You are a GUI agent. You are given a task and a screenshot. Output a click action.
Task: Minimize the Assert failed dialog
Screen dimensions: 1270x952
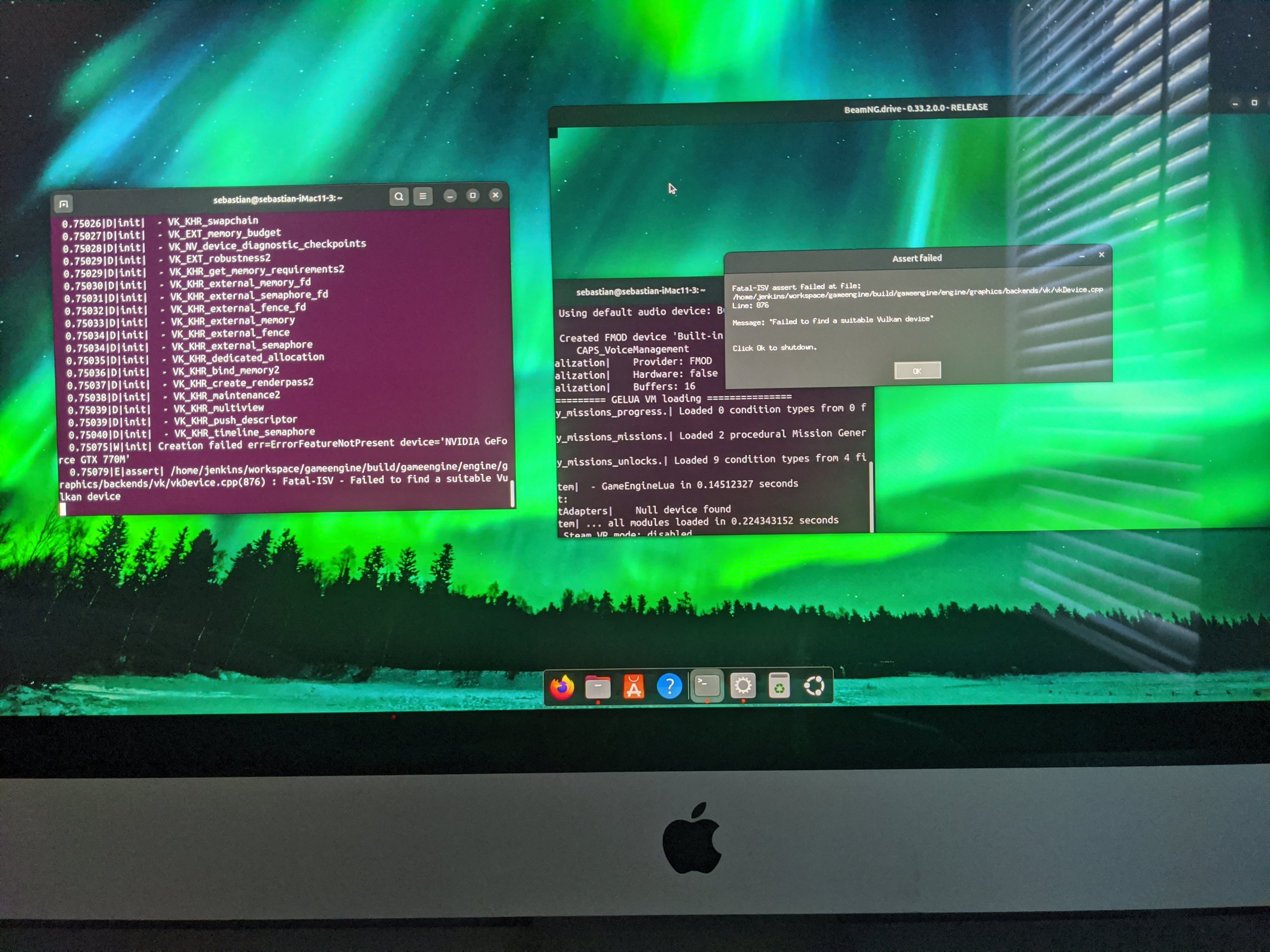click(x=1081, y=256)
